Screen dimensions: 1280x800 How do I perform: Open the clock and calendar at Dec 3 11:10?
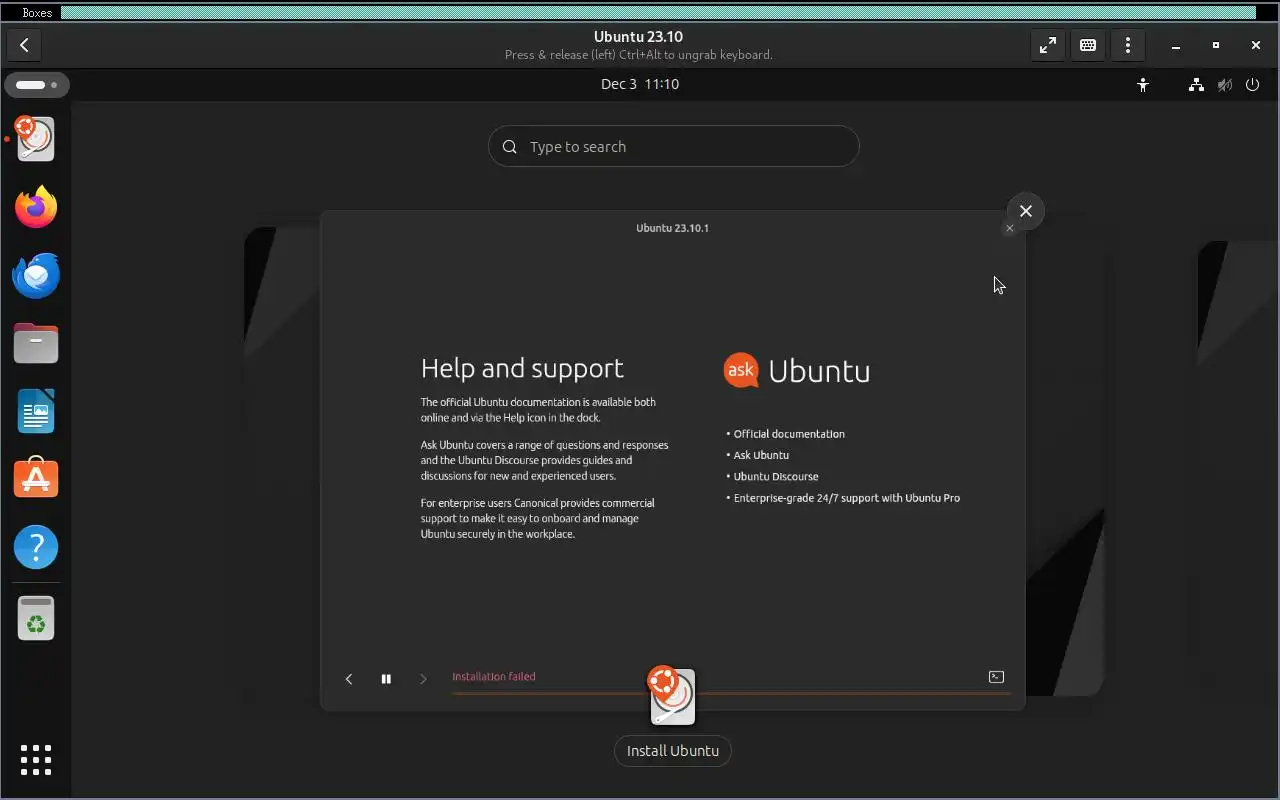coord(640,84)
